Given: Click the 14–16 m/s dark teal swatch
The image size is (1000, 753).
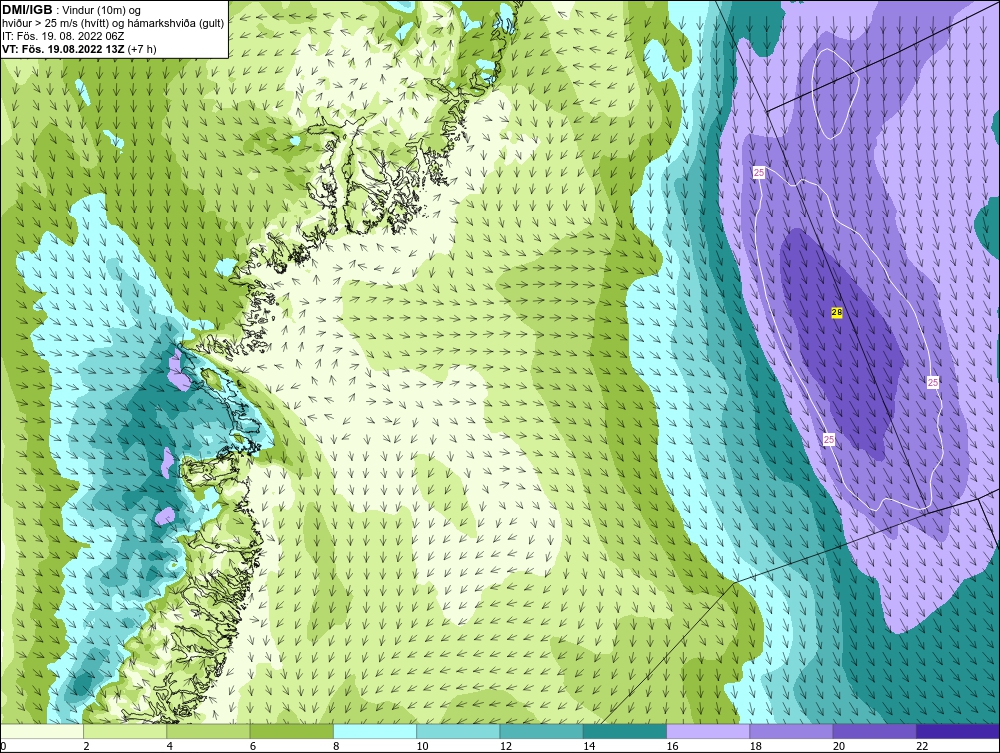Looking at the screenshot, I should pyautogui.click(x=625, y=731).
